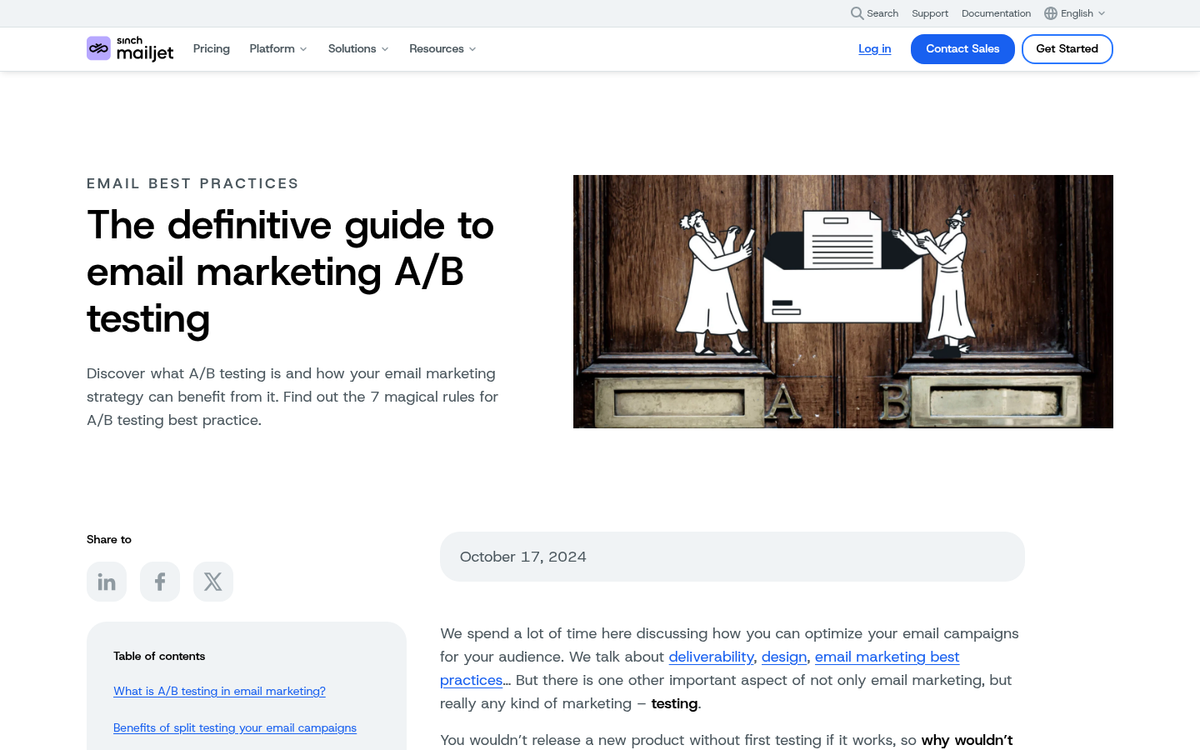This screenshot has width=1200, height=750.
Task: Open Documentation from the top bar
Action: [996, 13]
